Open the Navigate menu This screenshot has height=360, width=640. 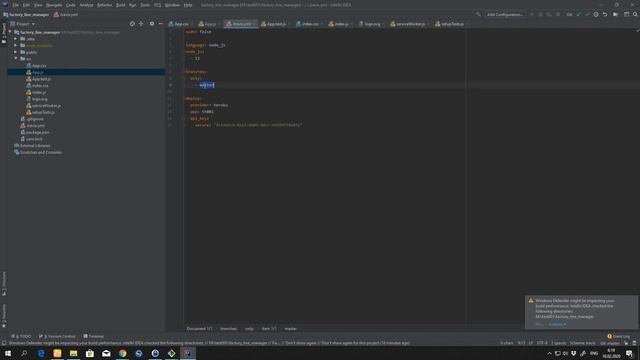click(x=54, y=5)
